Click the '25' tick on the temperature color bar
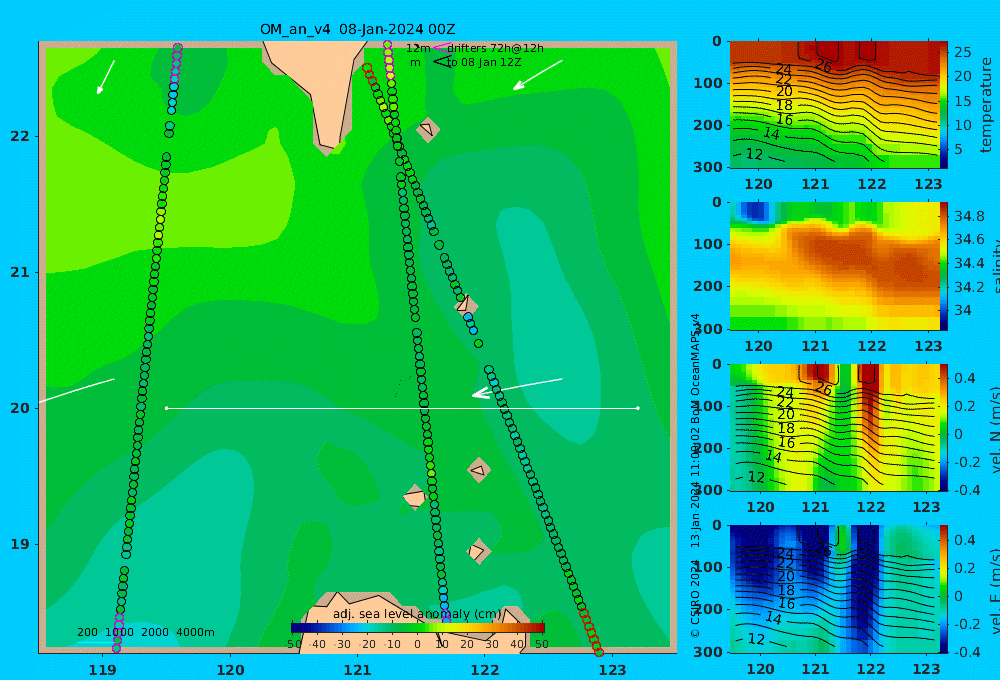This screenshot has height=680, width=1000. pos(962,52)
